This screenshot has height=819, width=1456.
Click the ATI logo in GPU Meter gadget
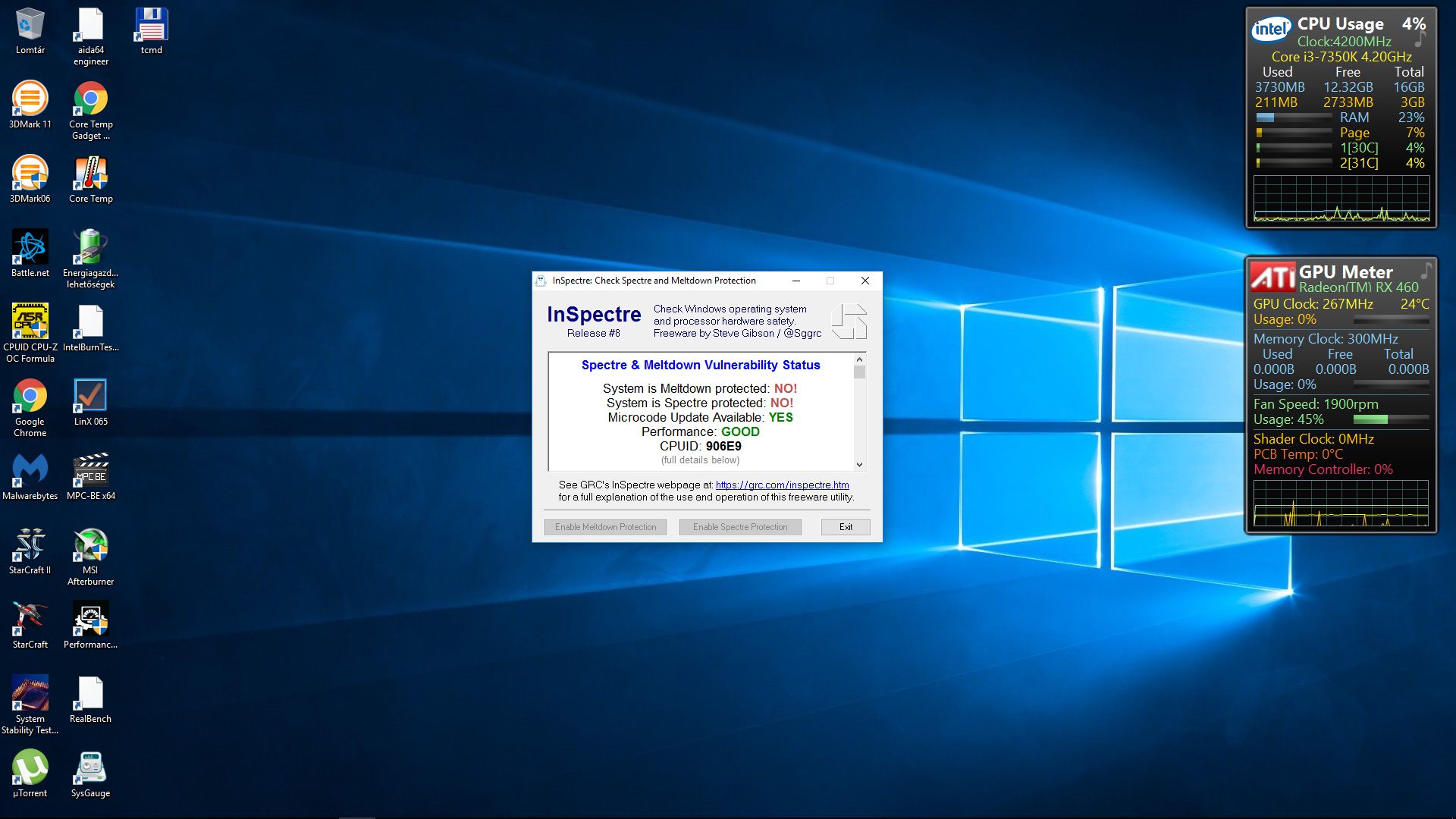(x=1273, y=277)
